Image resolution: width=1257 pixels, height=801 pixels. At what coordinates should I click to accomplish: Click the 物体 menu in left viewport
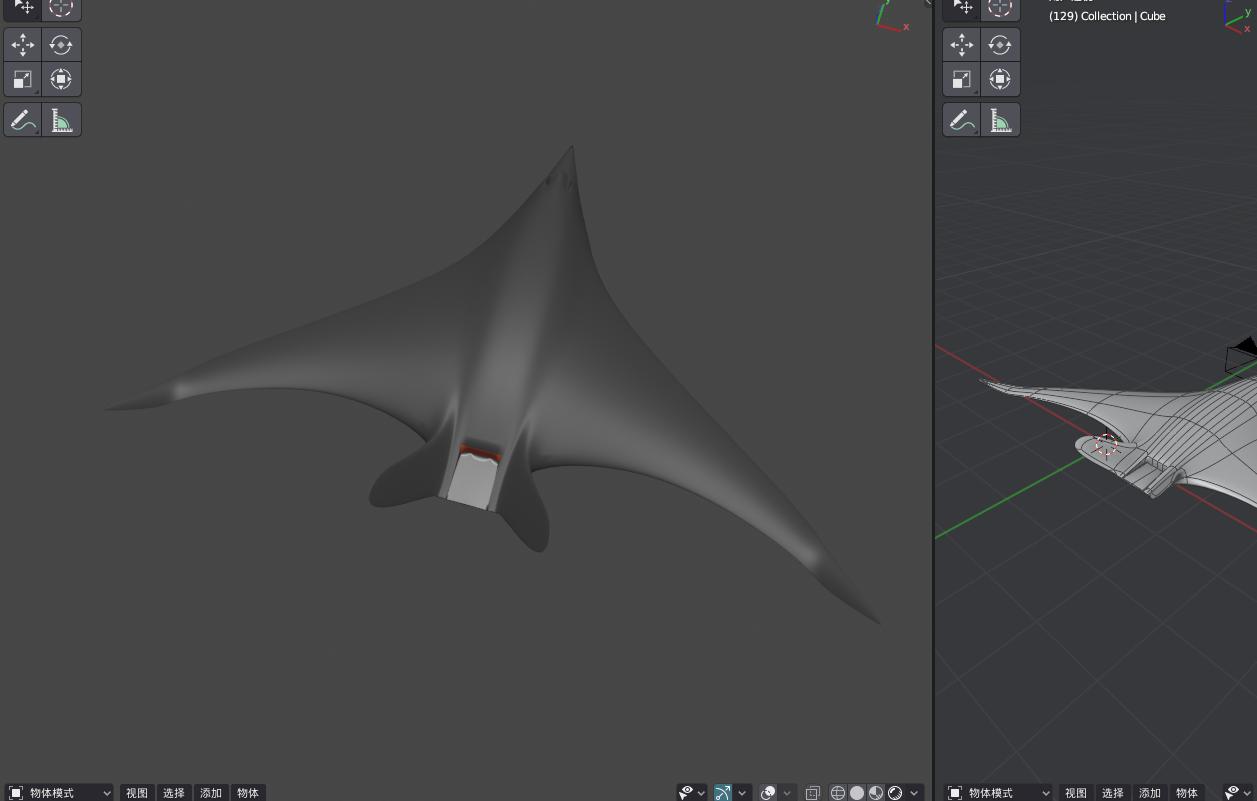click(248, 793)
